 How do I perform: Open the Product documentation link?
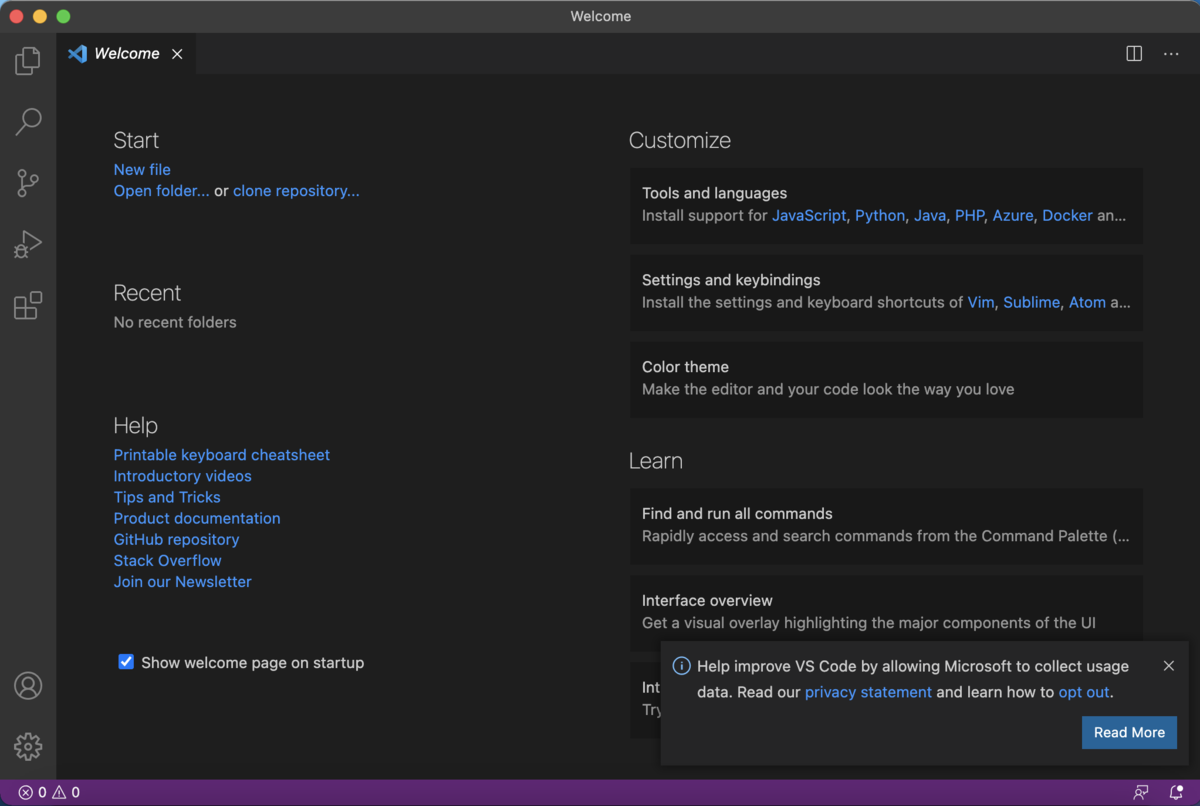(x=197, y=518)
